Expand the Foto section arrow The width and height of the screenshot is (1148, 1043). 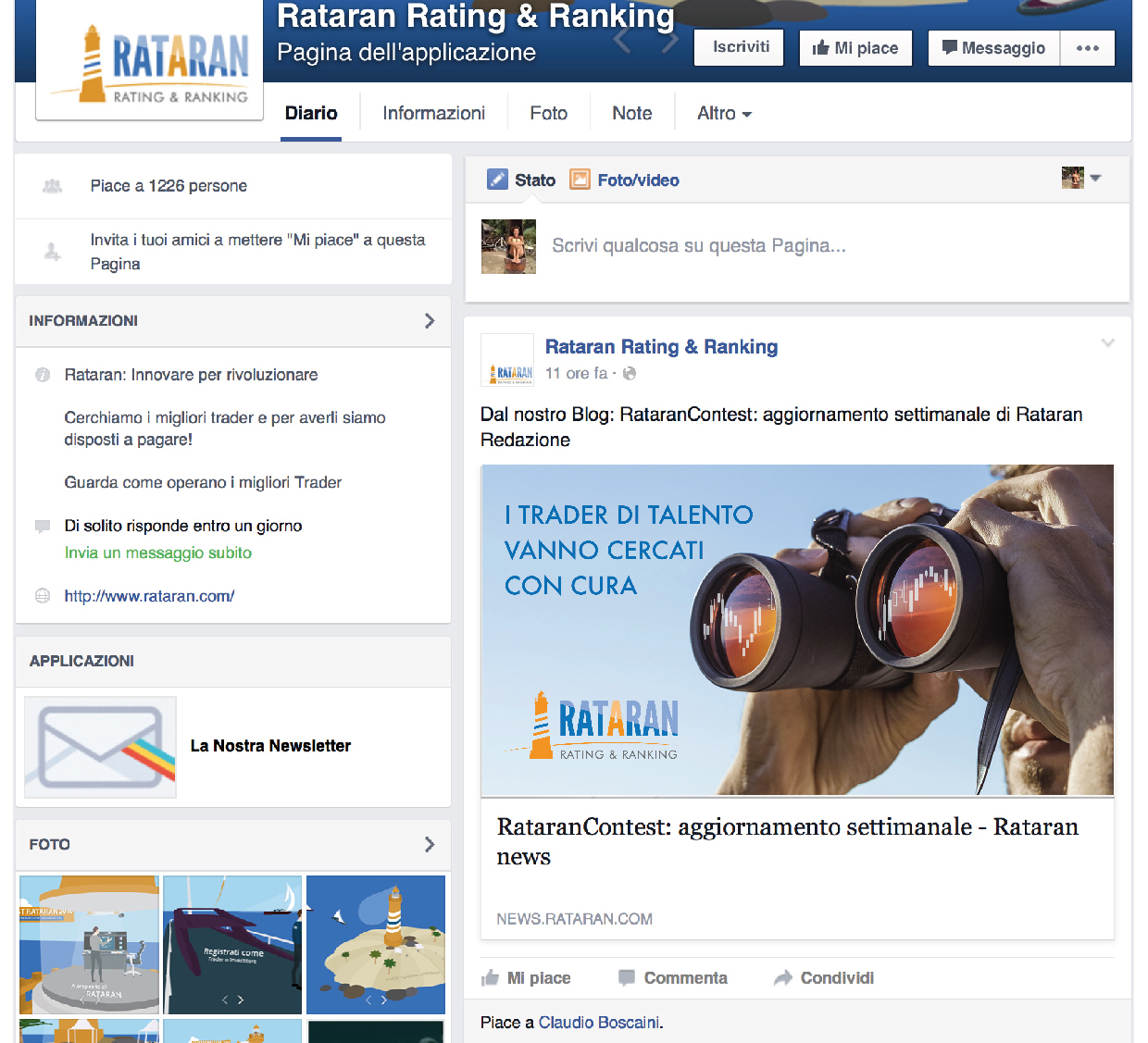430,845
